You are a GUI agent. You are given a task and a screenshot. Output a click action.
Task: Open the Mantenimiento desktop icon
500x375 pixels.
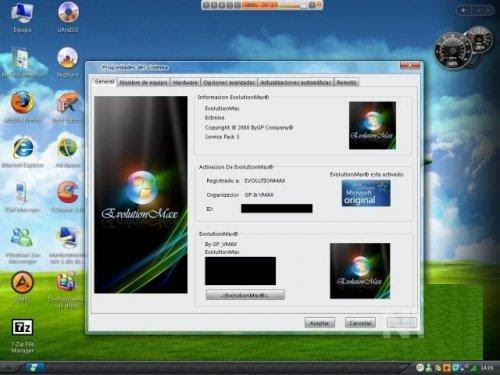click(67, 245)
